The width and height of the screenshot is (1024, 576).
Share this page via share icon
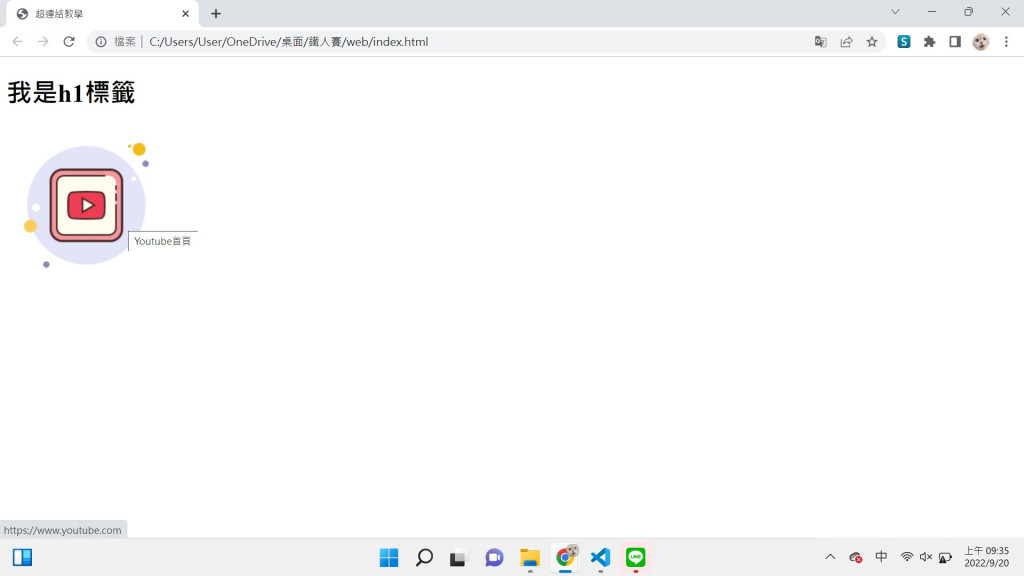(846, 42)
